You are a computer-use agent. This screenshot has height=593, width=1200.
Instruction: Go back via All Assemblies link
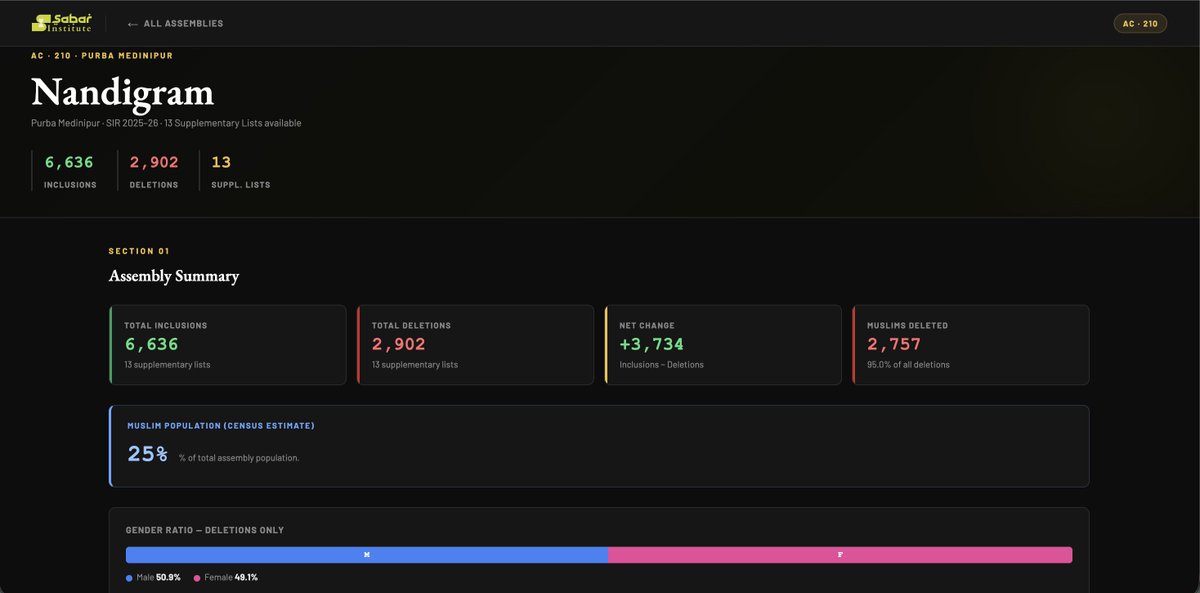coord(176,23)
